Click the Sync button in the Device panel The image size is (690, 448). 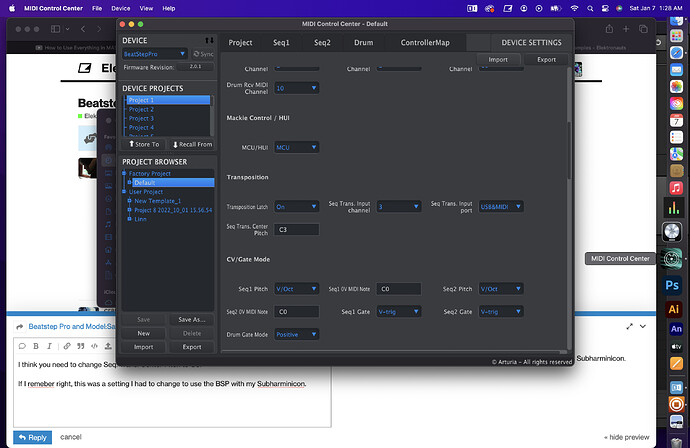[x=204, y=54]
